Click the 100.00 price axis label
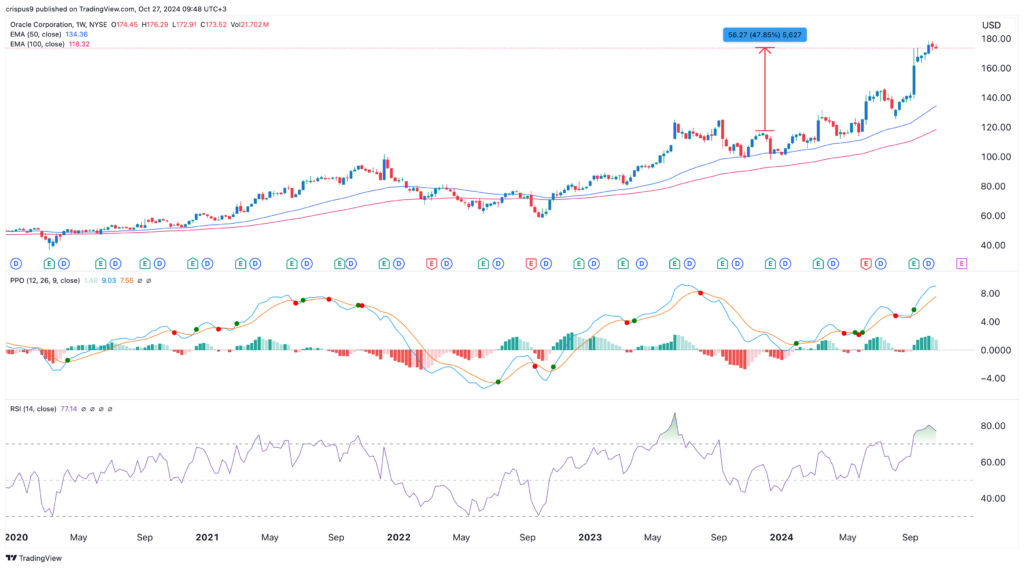 [x=996, y=157]
